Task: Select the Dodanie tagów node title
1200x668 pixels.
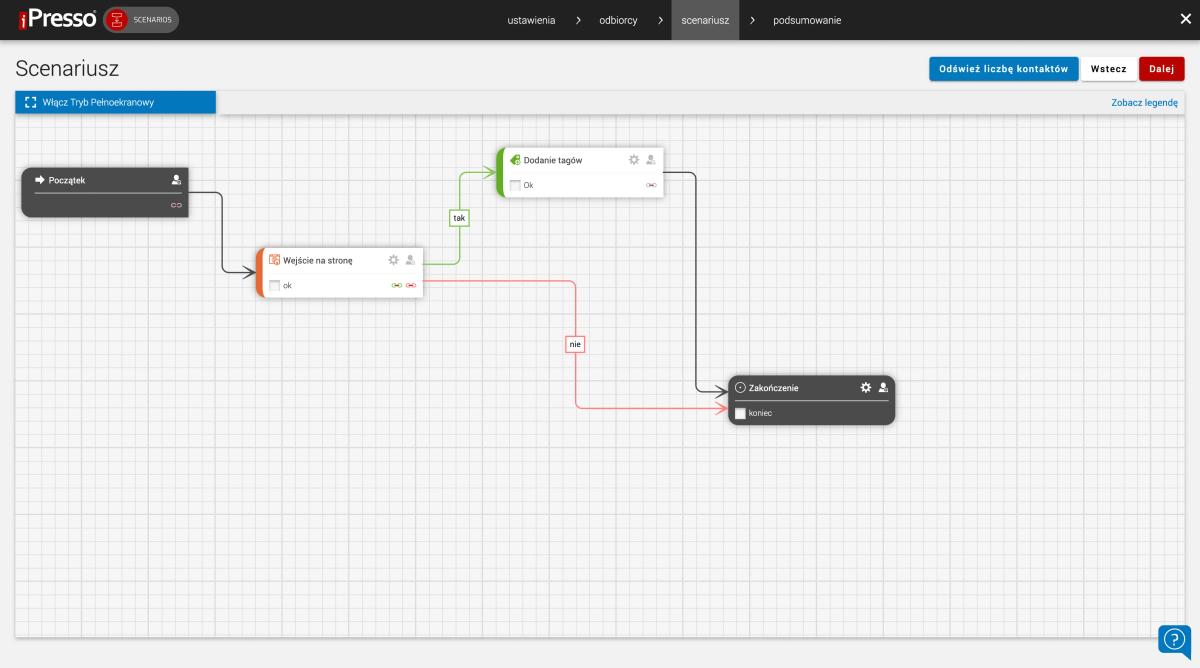Action: tap(553, 160)
